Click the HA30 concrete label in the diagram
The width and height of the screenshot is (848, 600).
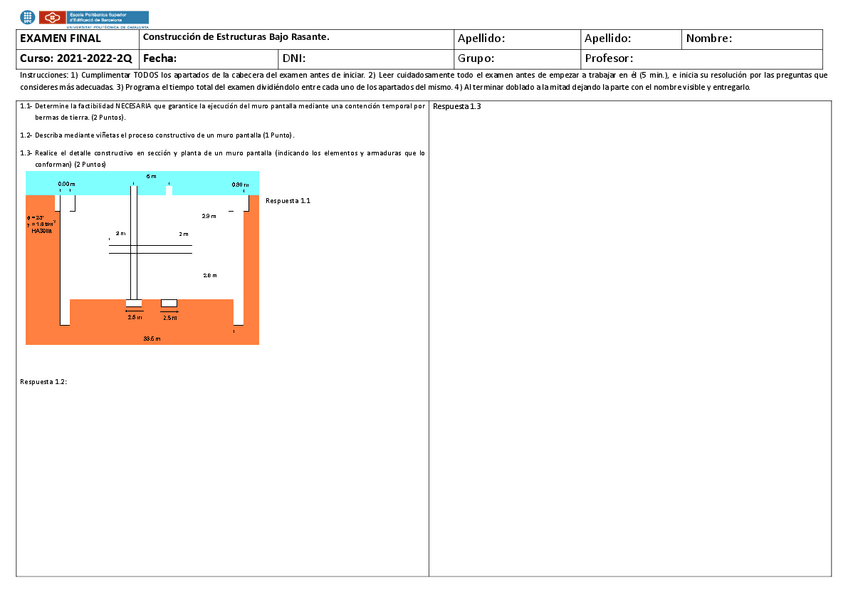click(40, 230)
